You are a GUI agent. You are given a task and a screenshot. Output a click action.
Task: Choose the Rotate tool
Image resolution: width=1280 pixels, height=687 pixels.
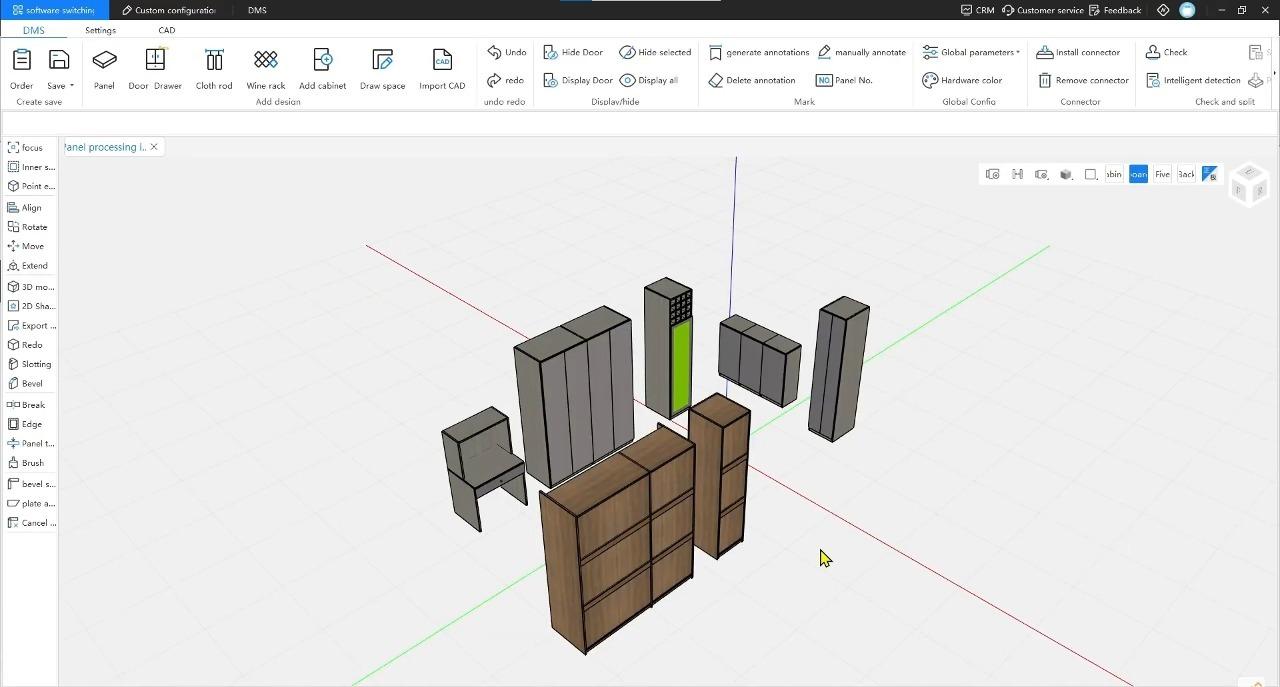[27, 227]
